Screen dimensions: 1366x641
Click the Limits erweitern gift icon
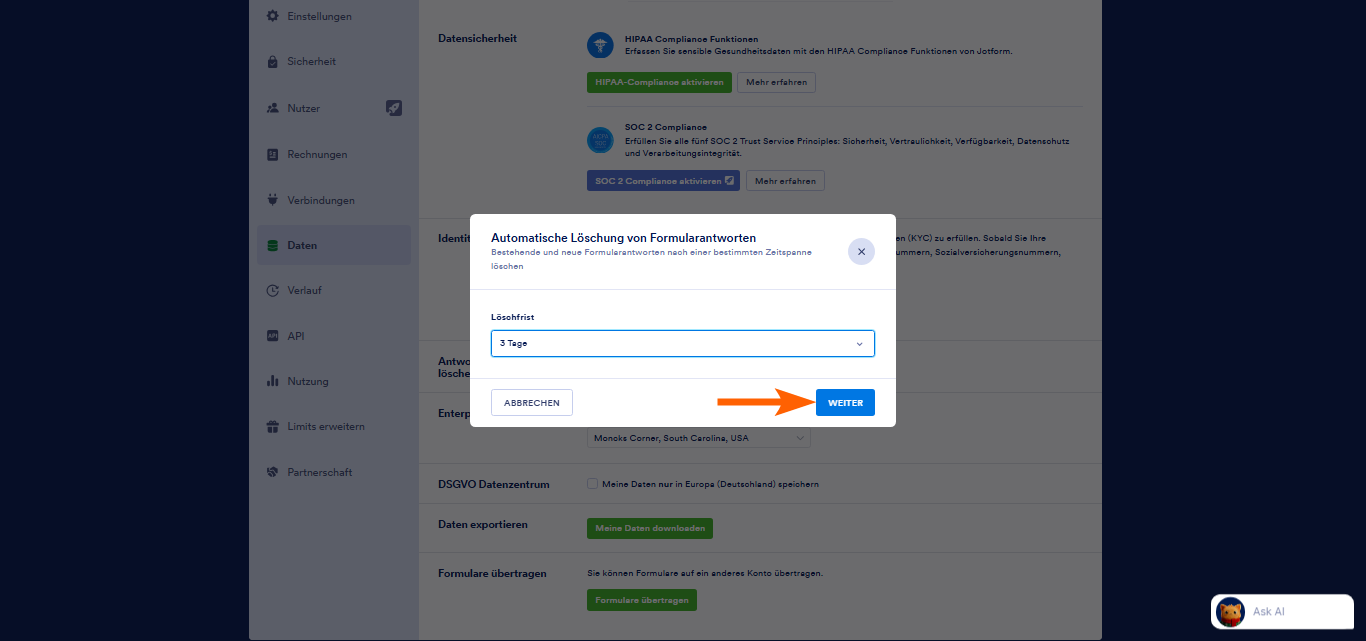tap(272, 427)
